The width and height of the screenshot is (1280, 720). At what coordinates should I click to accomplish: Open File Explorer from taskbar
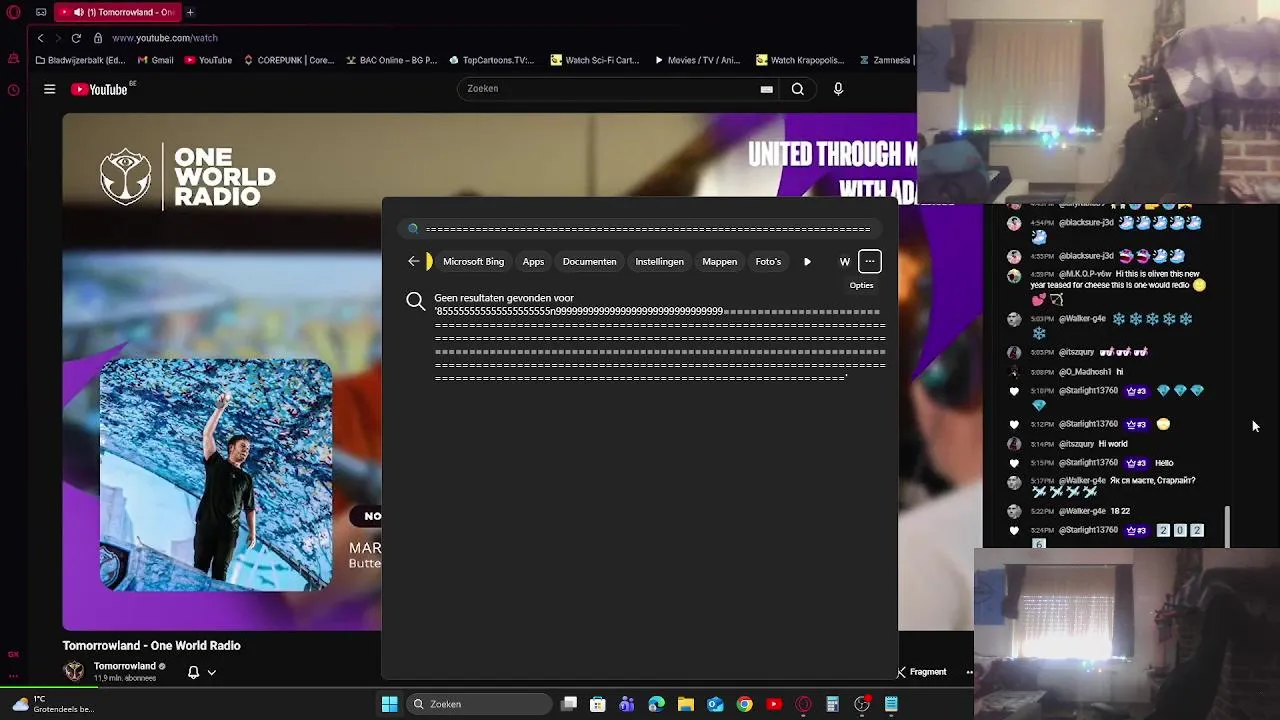pos(686,704)
